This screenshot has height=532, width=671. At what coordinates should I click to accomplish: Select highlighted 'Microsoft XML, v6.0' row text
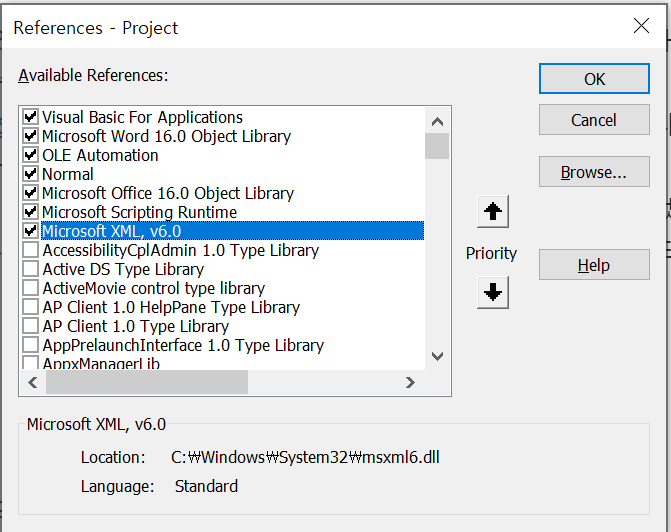[112, 231]
